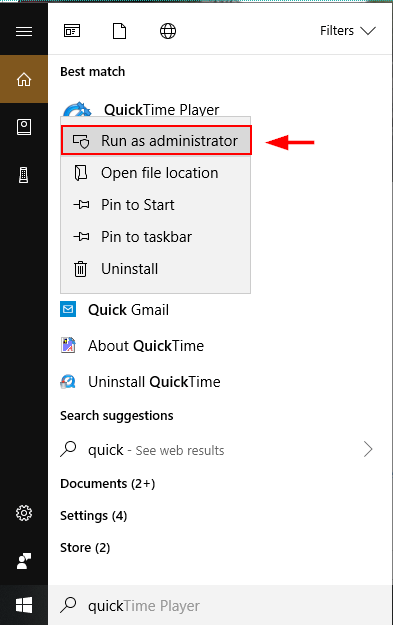Expand the Filters dropdown
393x625 pixels.
[x=348, y=31]
